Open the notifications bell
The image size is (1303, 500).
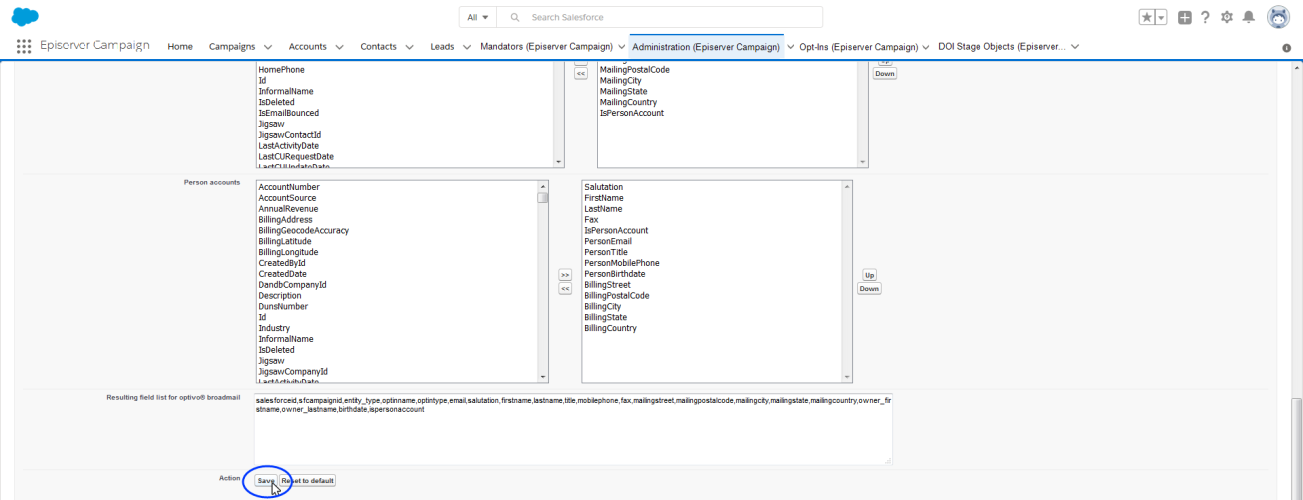[1248, 17]
